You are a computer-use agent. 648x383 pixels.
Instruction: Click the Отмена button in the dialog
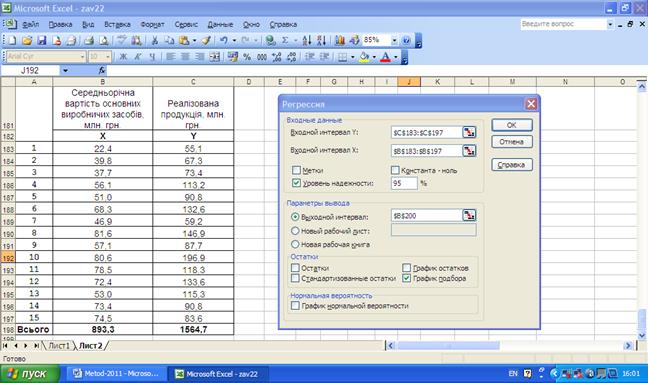(512, 142)
